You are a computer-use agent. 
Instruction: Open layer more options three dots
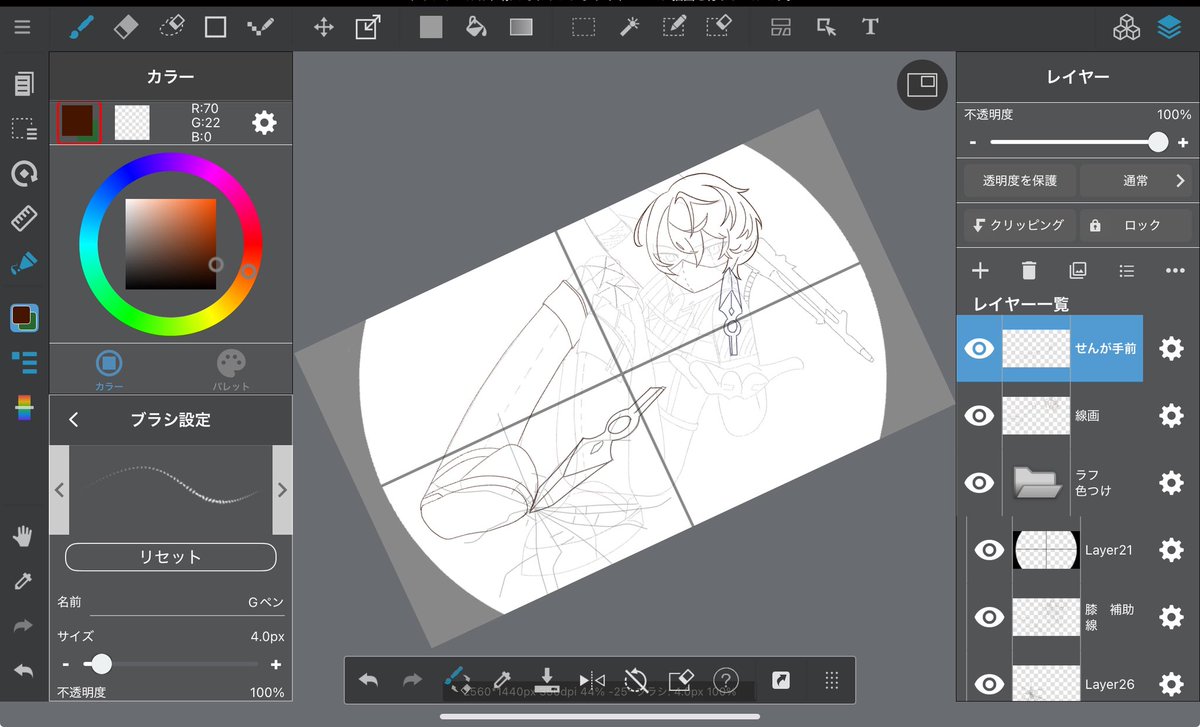point(1174,271)
